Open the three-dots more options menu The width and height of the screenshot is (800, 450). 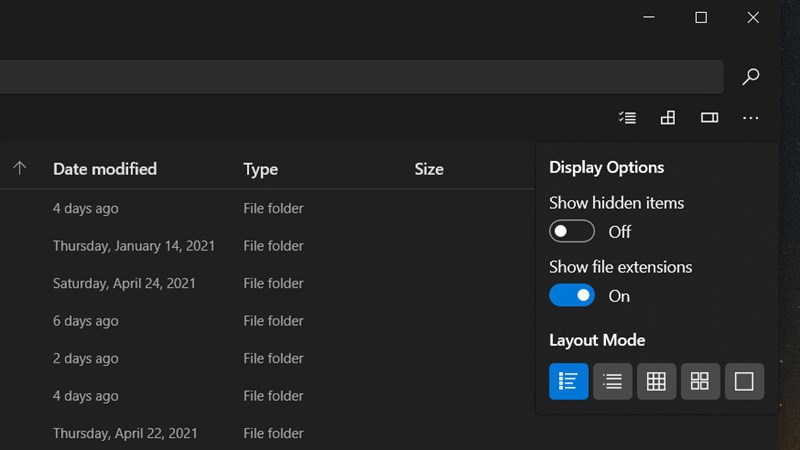pos(751,118)
